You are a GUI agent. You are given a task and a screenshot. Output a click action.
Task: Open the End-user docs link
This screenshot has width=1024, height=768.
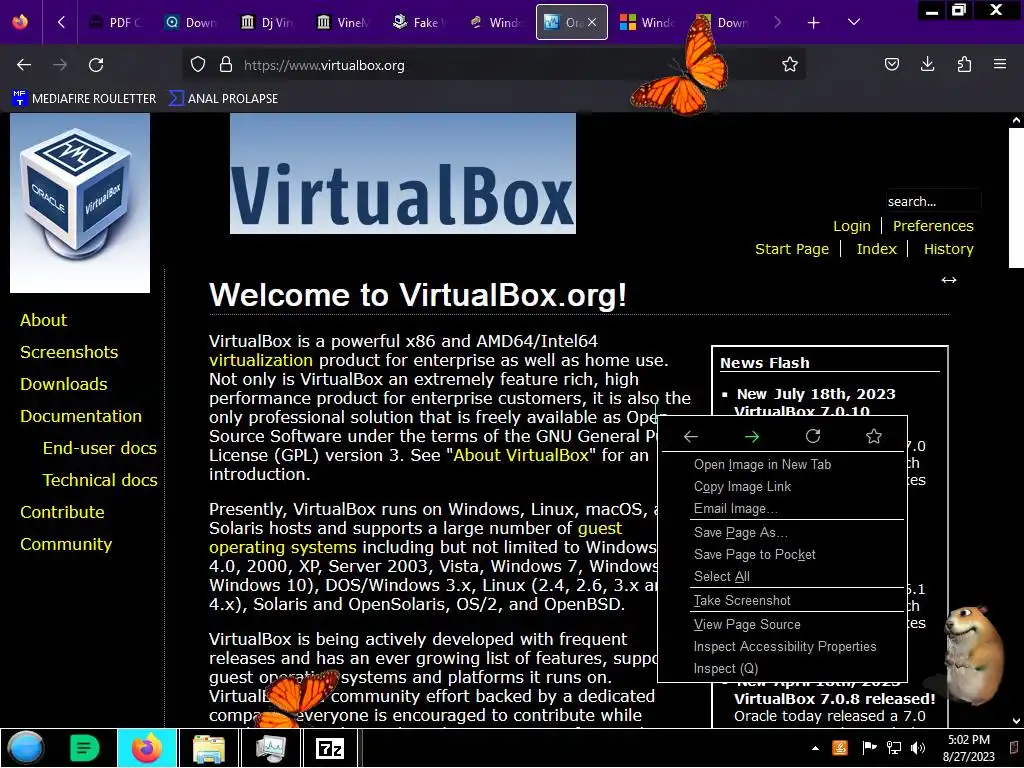tap(100, 448)
